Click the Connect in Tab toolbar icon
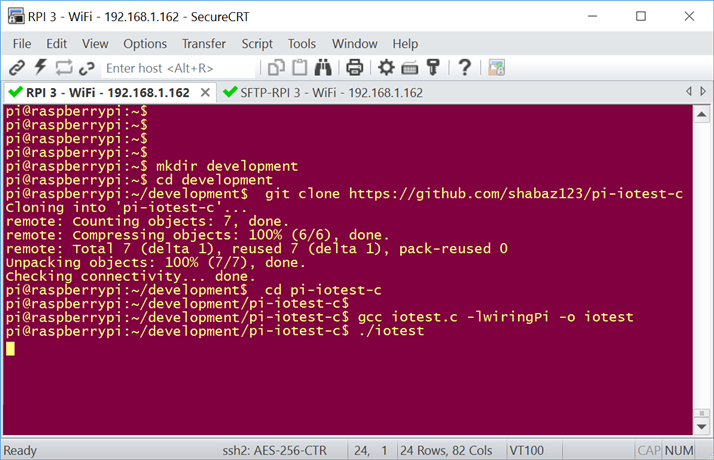The image size is (714, 460). pyautogui.click(x=64, y=68)
